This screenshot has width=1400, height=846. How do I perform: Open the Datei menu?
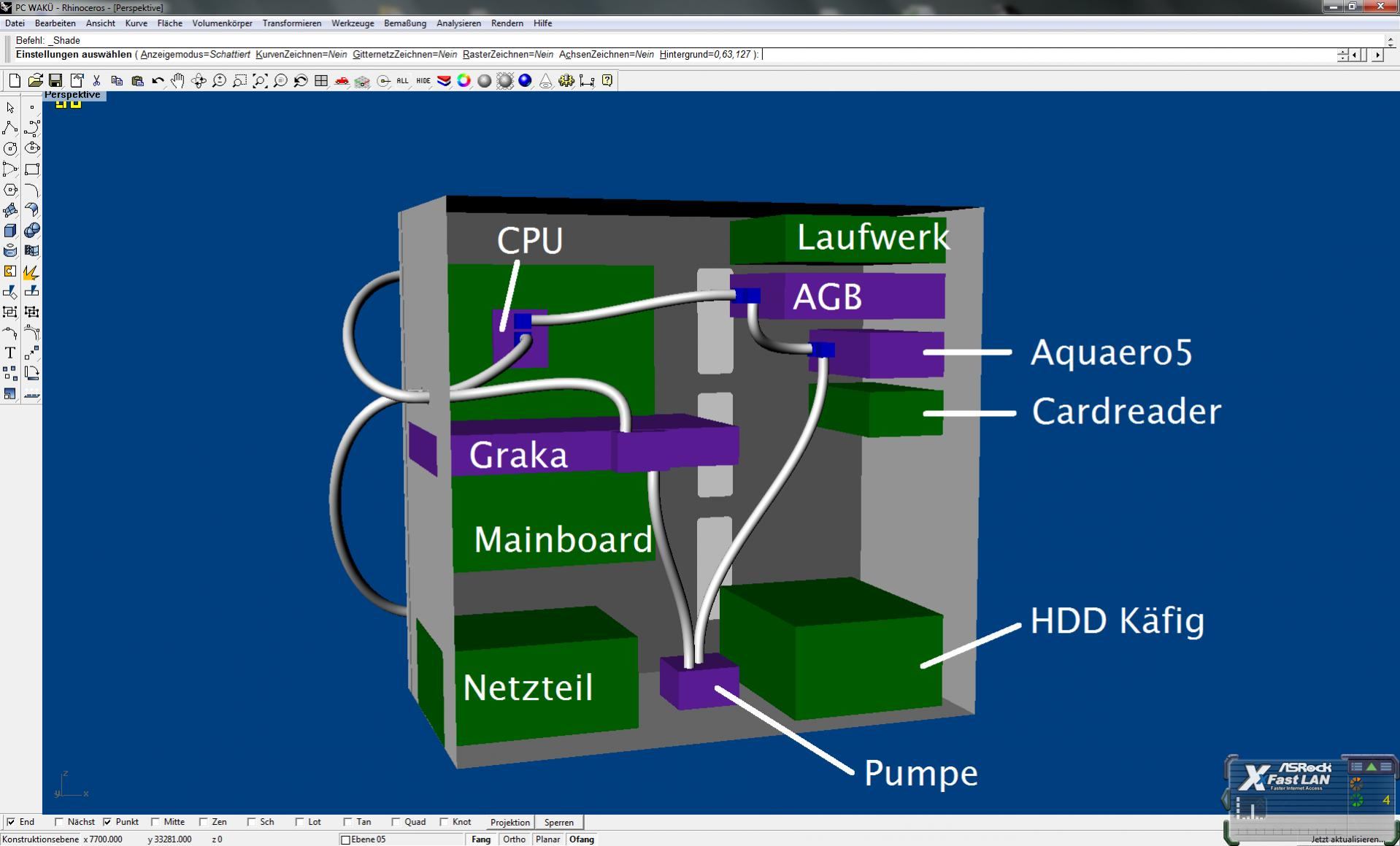pyautogui.click(x=15, y=23)
